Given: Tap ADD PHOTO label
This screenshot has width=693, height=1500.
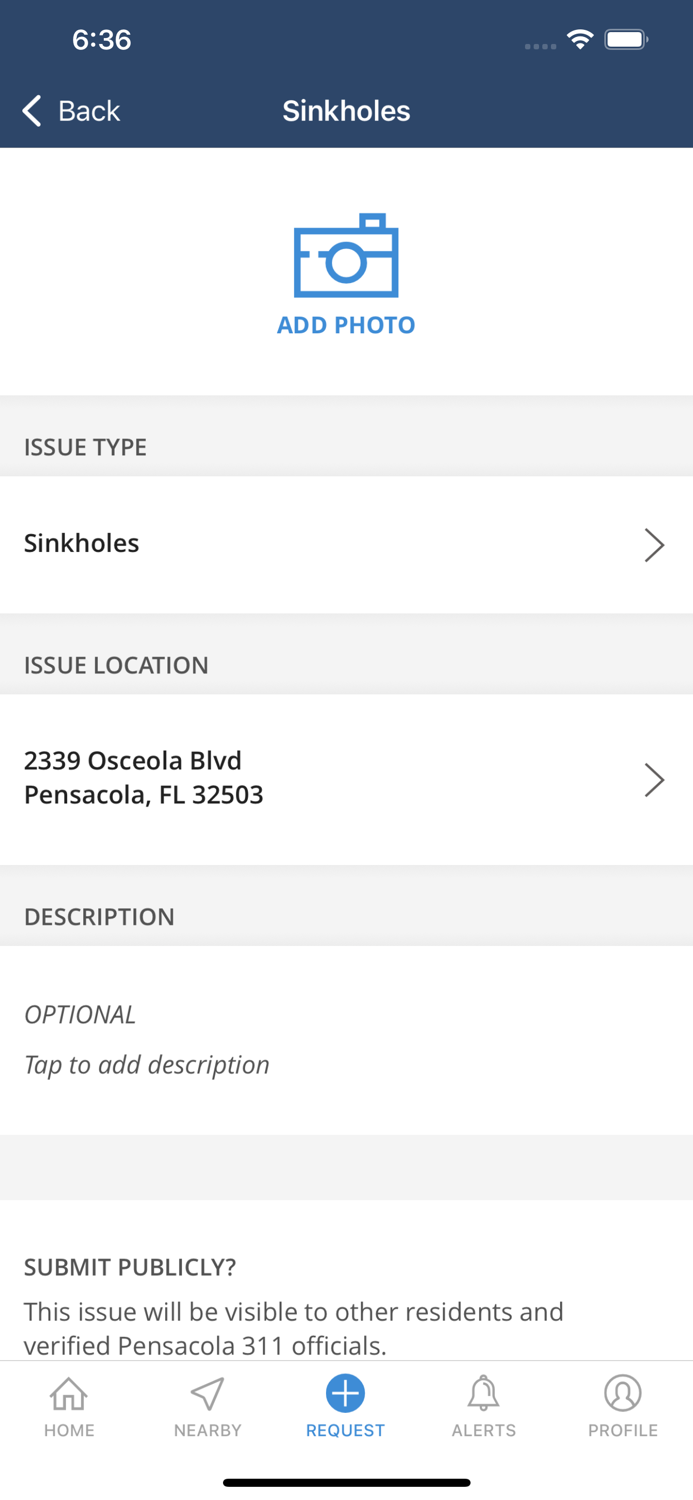Looking at the screenshot, I should pyautogui.click(x=346, y=325).
